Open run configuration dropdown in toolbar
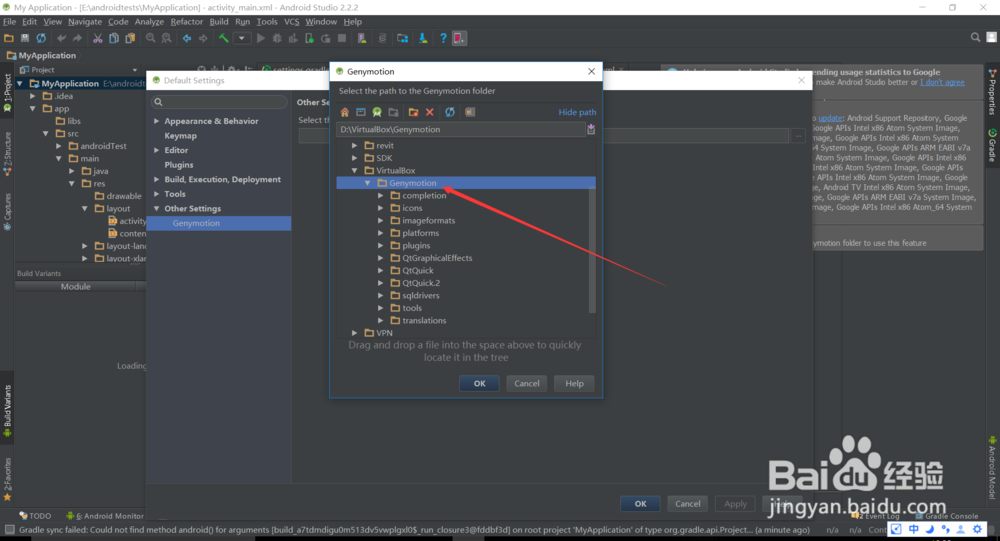The width and height of the screenshot is (1000, 541). point(242,38)
